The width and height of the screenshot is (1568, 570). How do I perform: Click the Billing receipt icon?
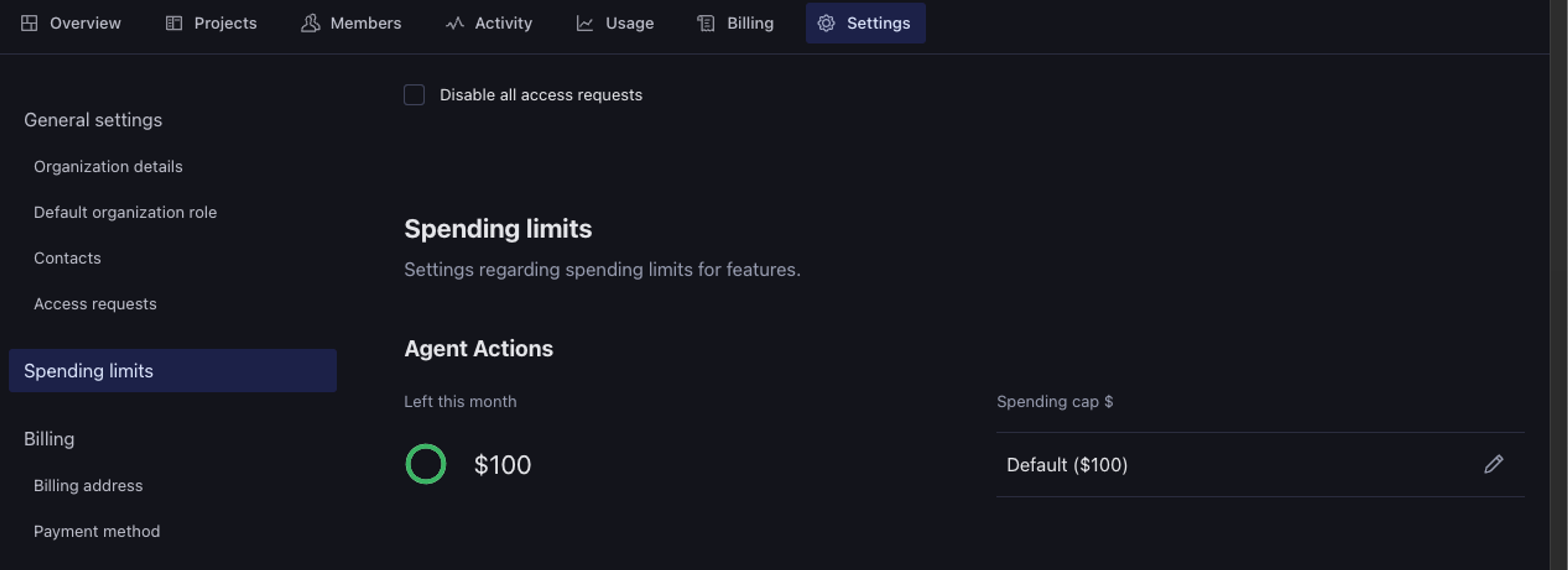tap(706, 23)
